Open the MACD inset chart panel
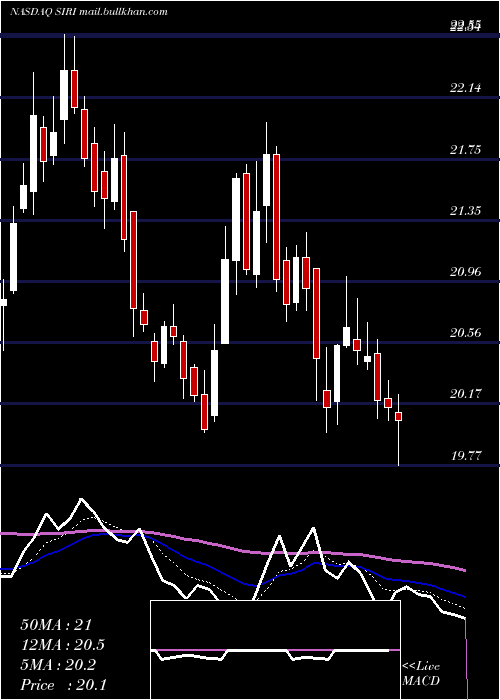 (x=275, y=650)
